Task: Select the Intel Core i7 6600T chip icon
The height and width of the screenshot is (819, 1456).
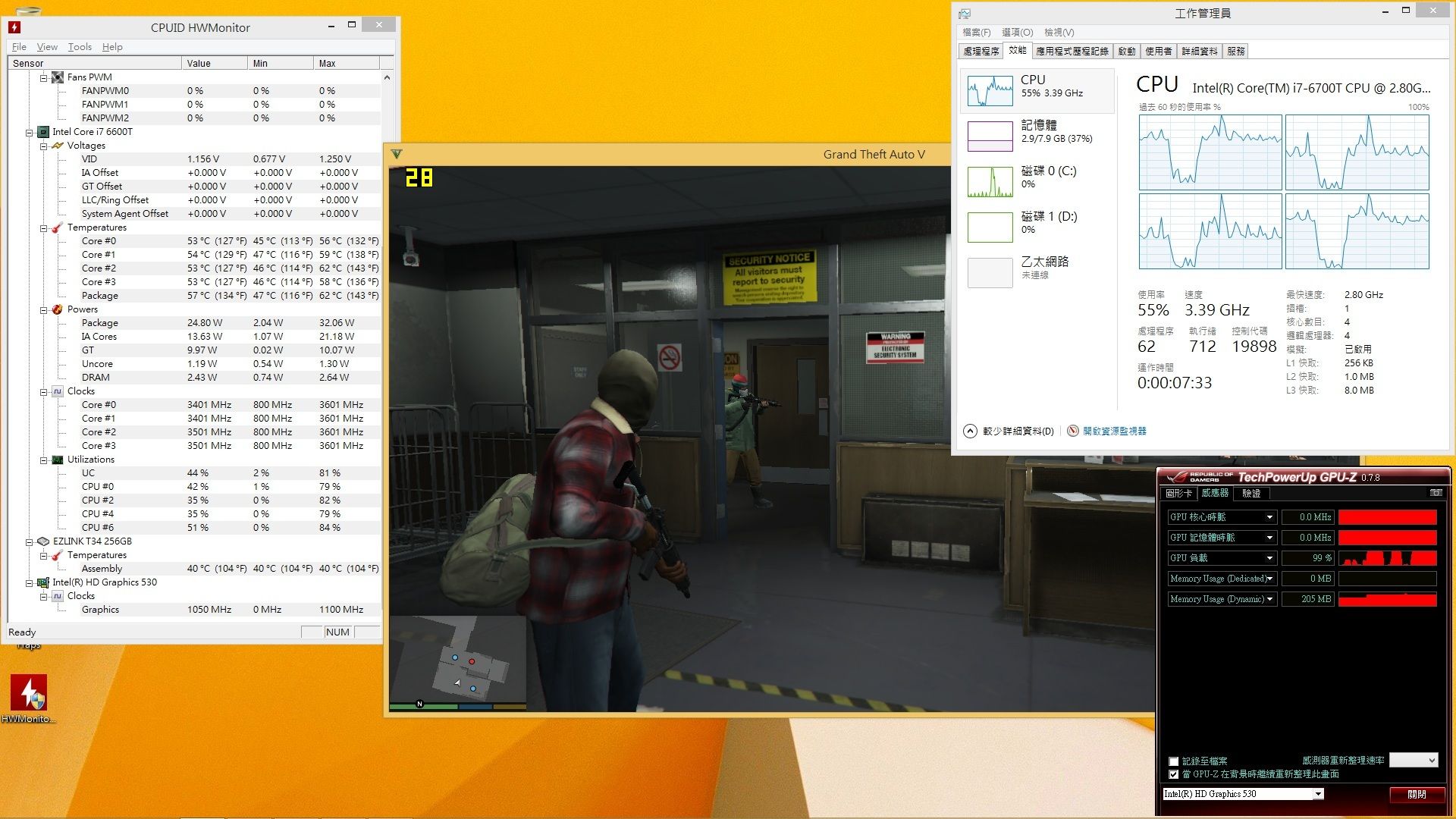Action: pyautogui.click(x=43, y=132)
